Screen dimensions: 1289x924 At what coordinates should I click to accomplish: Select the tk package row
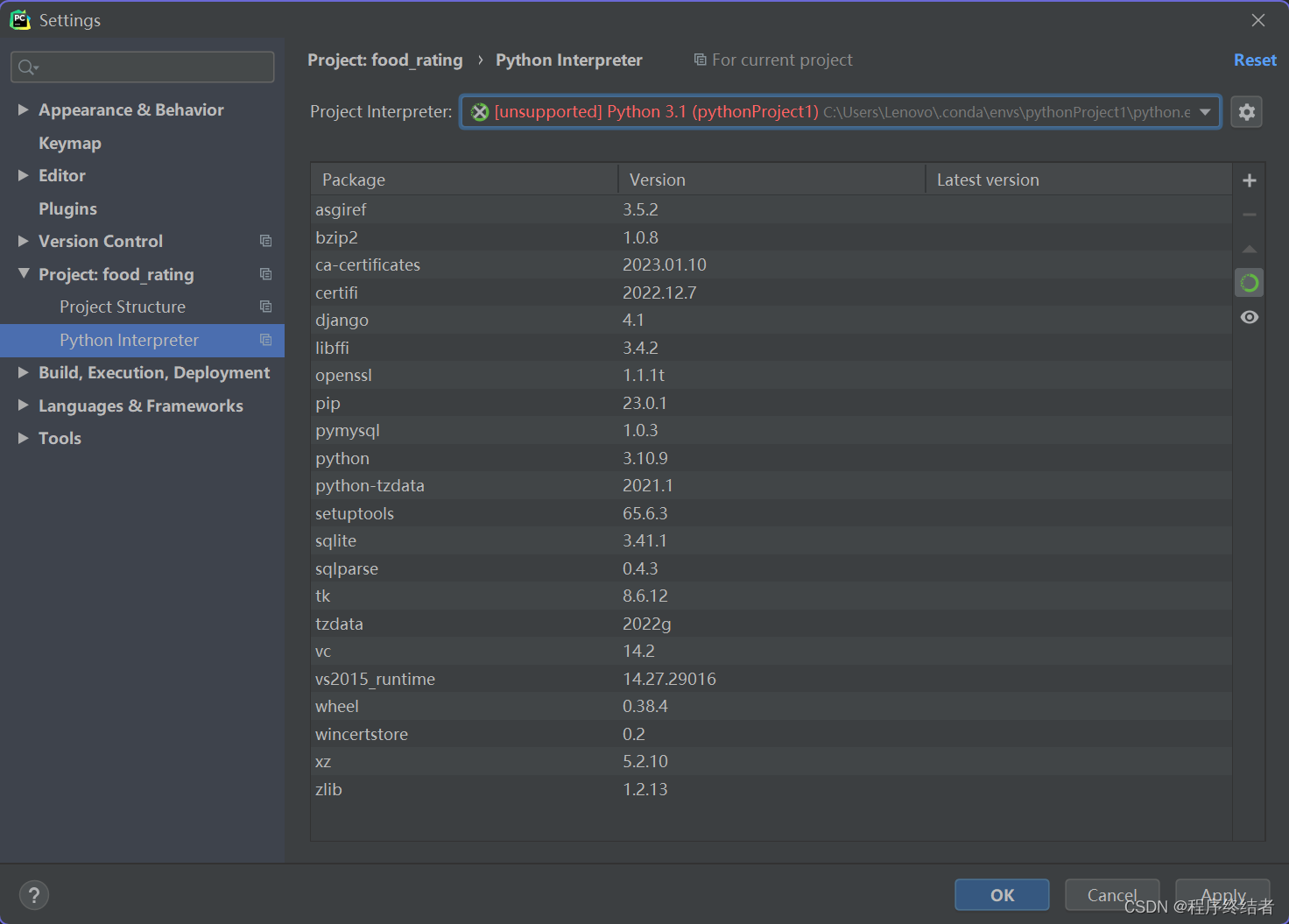(771, 596)
